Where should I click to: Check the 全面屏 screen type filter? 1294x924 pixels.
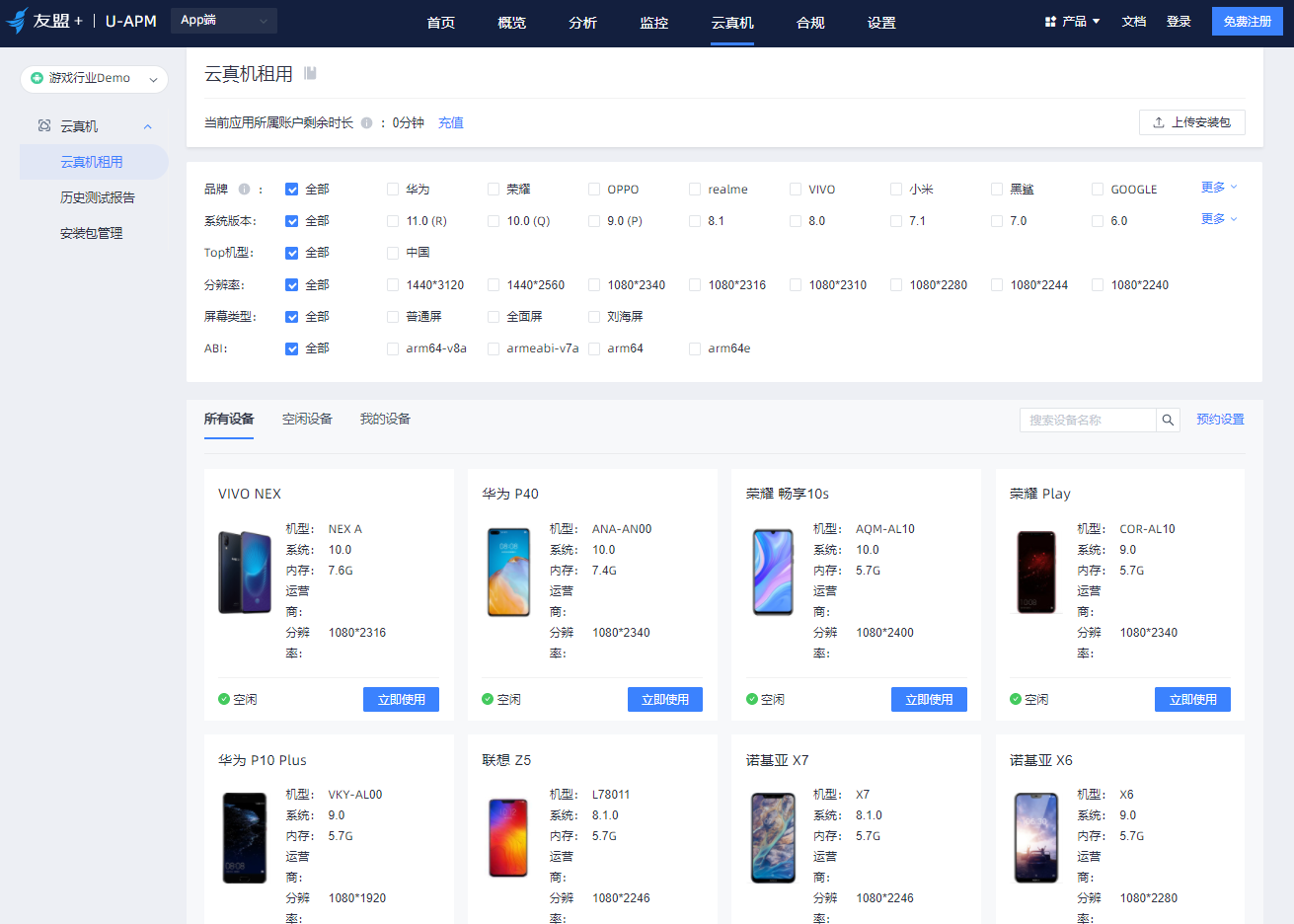point(494,317)
